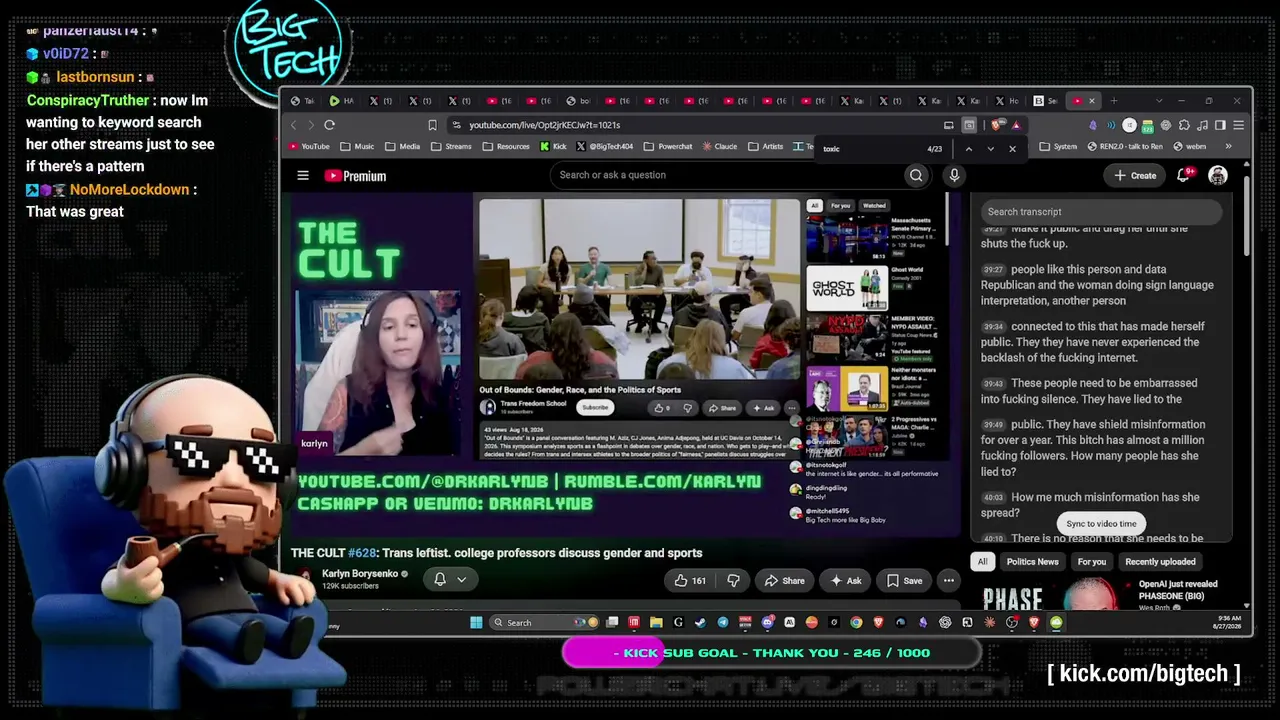1280x720 pixels.
Task: Select the All chip below the transcript
Action: pos(982,562)
